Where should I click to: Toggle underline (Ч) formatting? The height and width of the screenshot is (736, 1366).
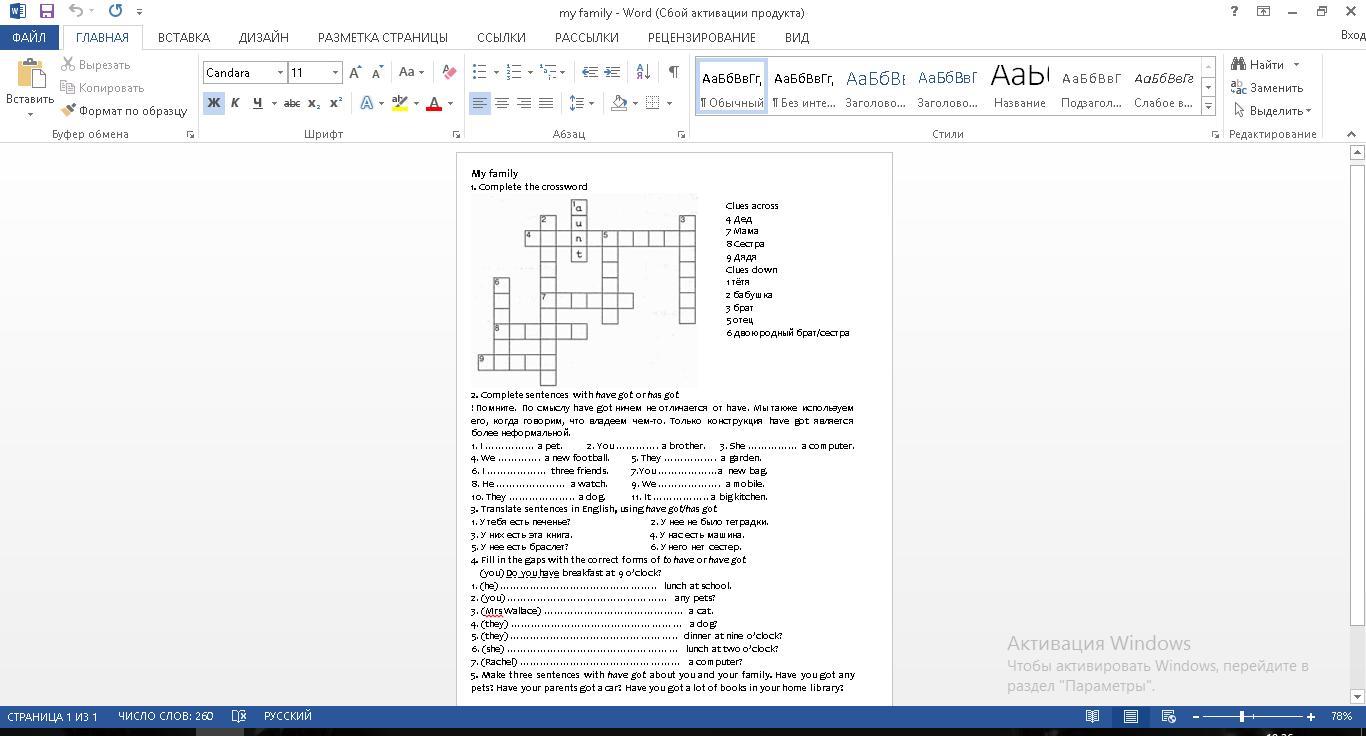[257, 103]
